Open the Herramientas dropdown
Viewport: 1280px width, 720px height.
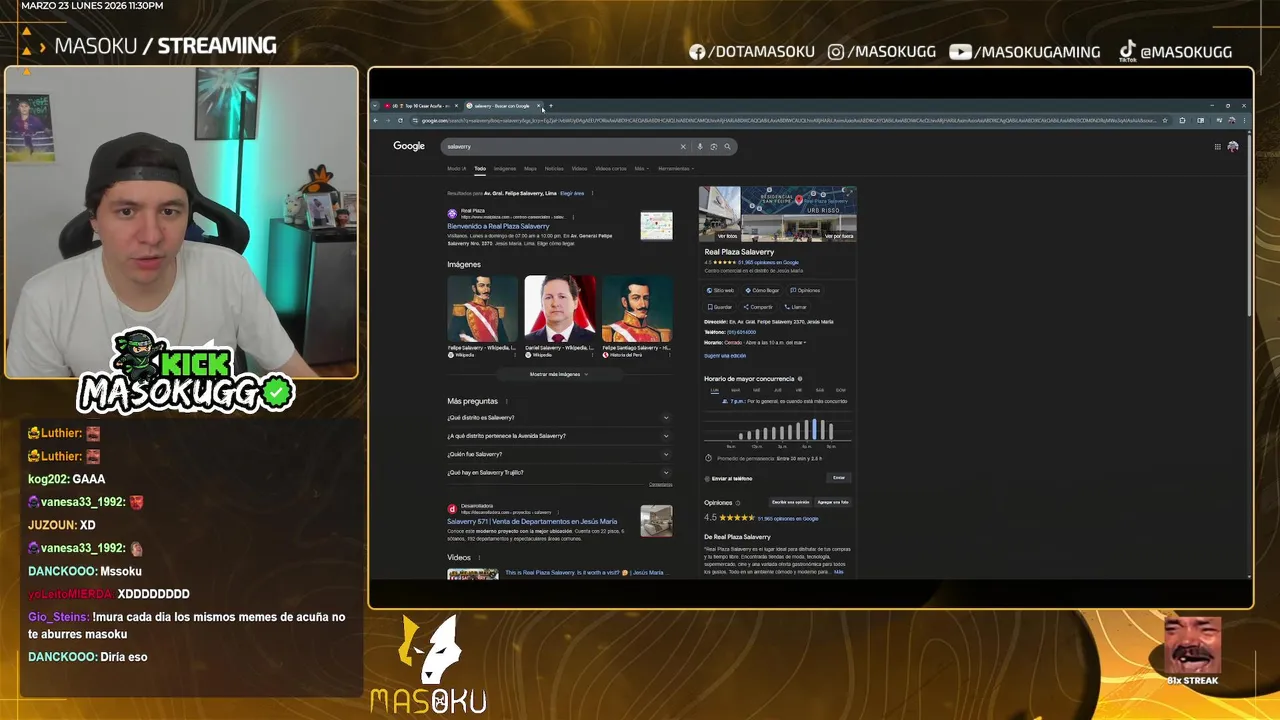click(x=676, y=168)
